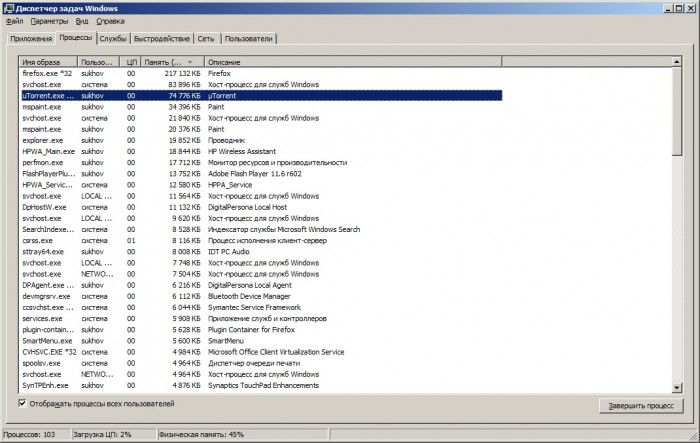Click 'Процессов: 103' in status bar
The height and width of the screenshot is (443, 700).
tap(29, 434)
